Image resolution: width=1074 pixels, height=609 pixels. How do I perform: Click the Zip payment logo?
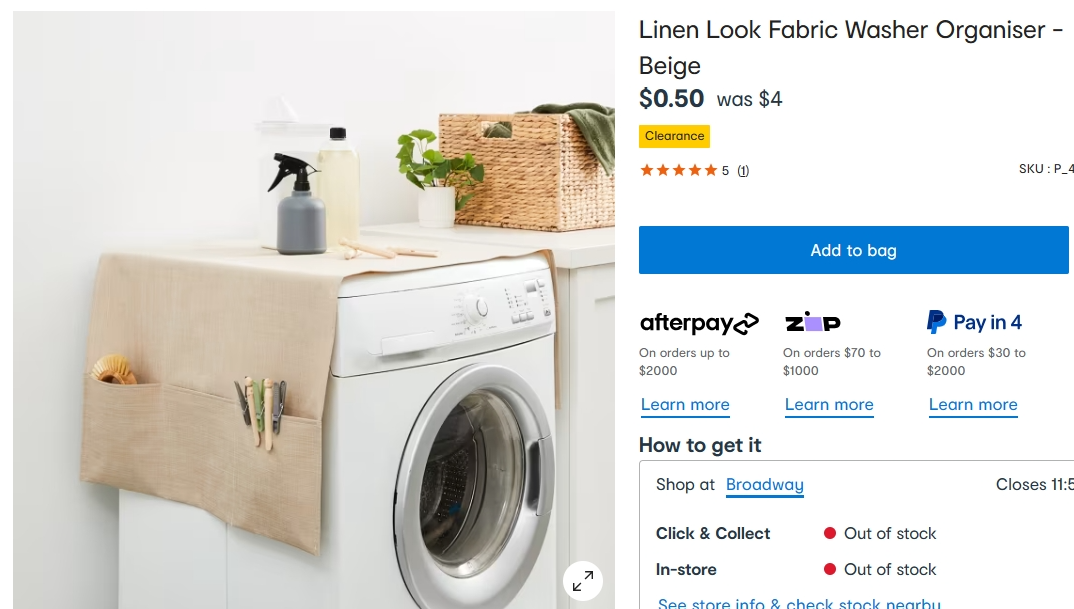[812, 322]
